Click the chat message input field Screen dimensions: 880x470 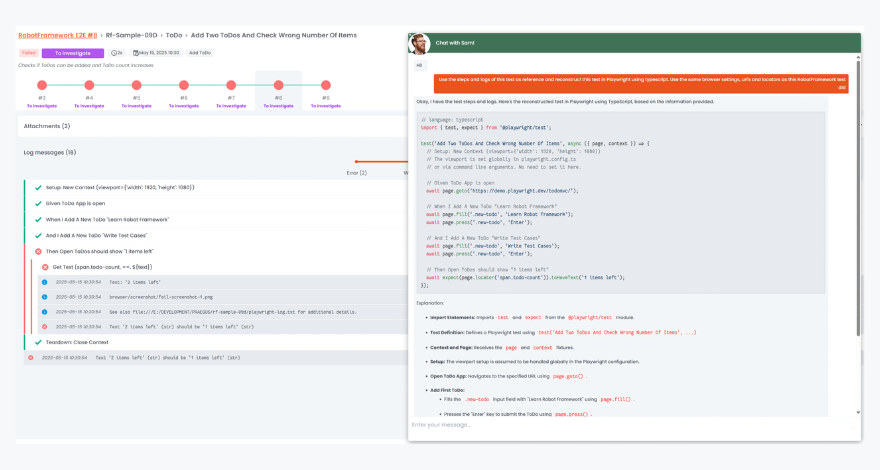point(630,425)
